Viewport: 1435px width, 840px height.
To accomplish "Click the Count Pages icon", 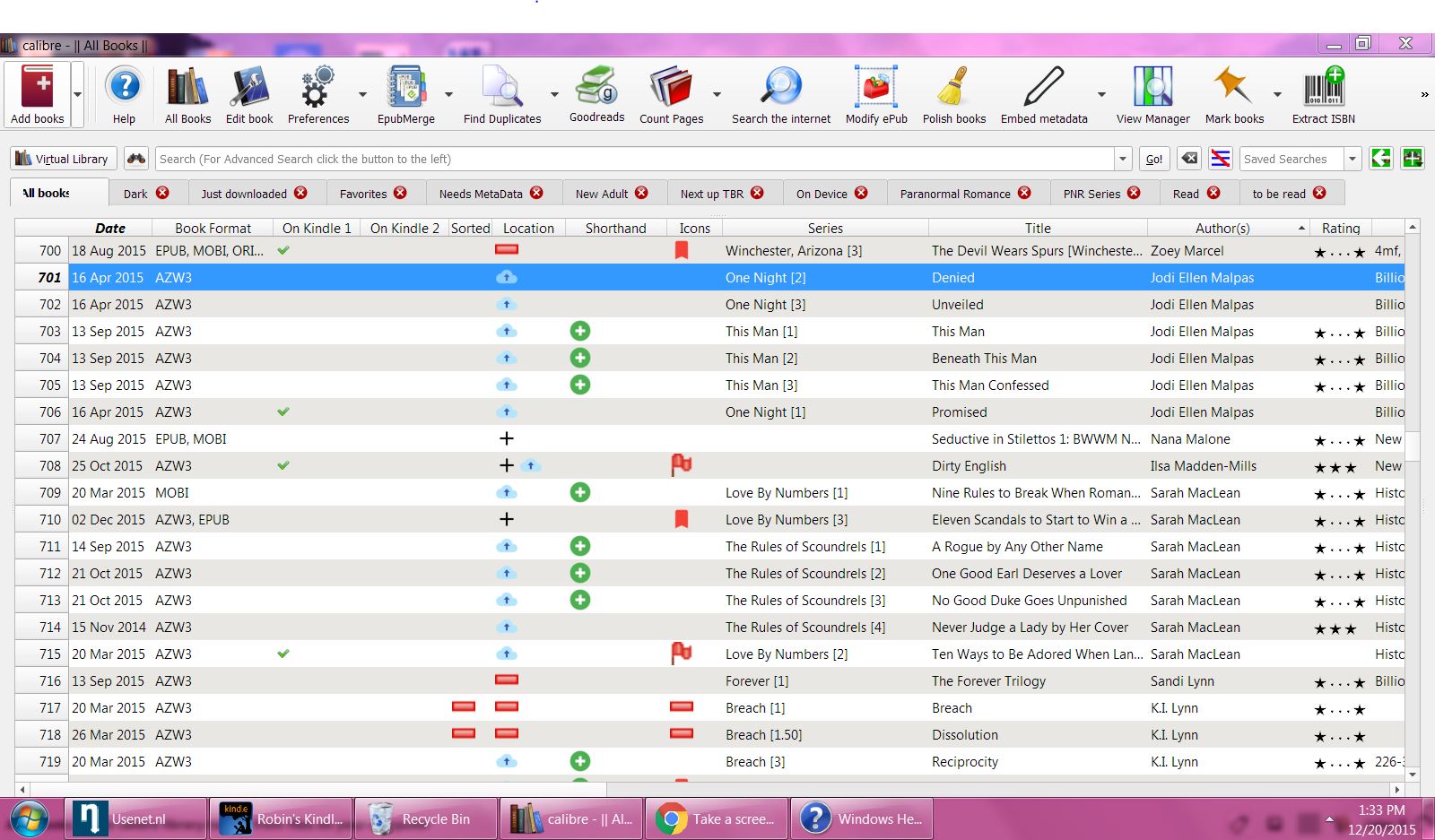I will coord(672,94).
